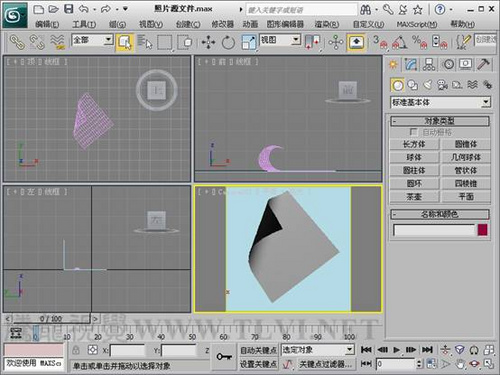Toggle the Angle Snap icon
Screen dimensions: 500x375
pos(400,42)
